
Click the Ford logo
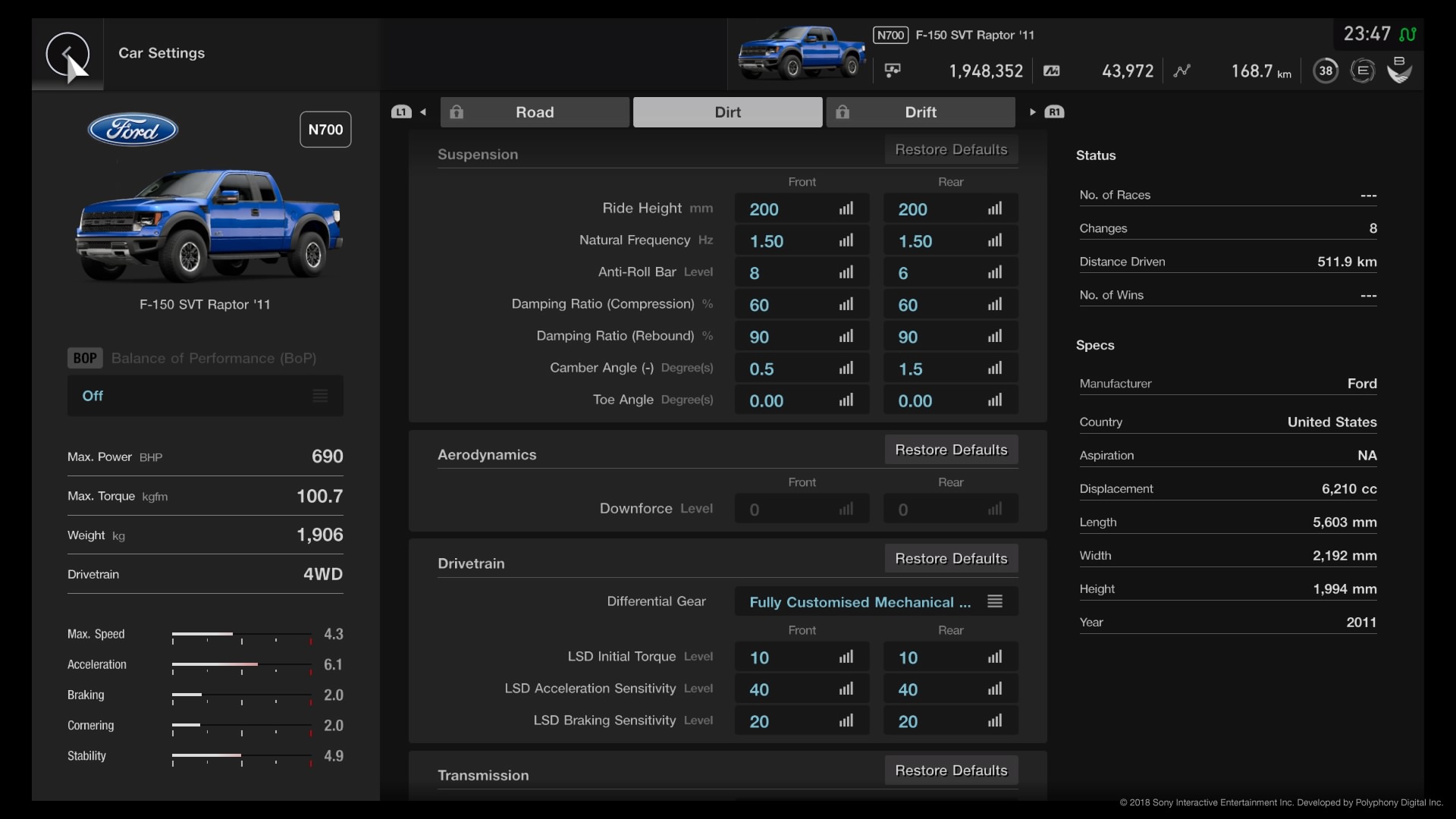coord(133,130)
